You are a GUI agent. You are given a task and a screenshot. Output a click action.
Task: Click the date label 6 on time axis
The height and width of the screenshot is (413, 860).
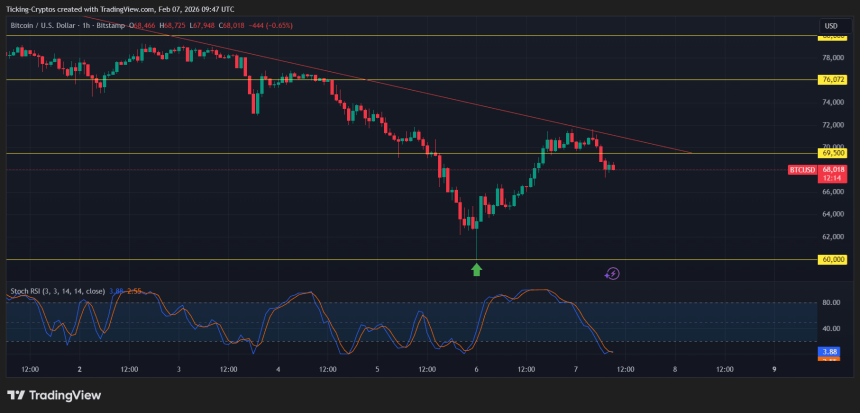(477, 369)
